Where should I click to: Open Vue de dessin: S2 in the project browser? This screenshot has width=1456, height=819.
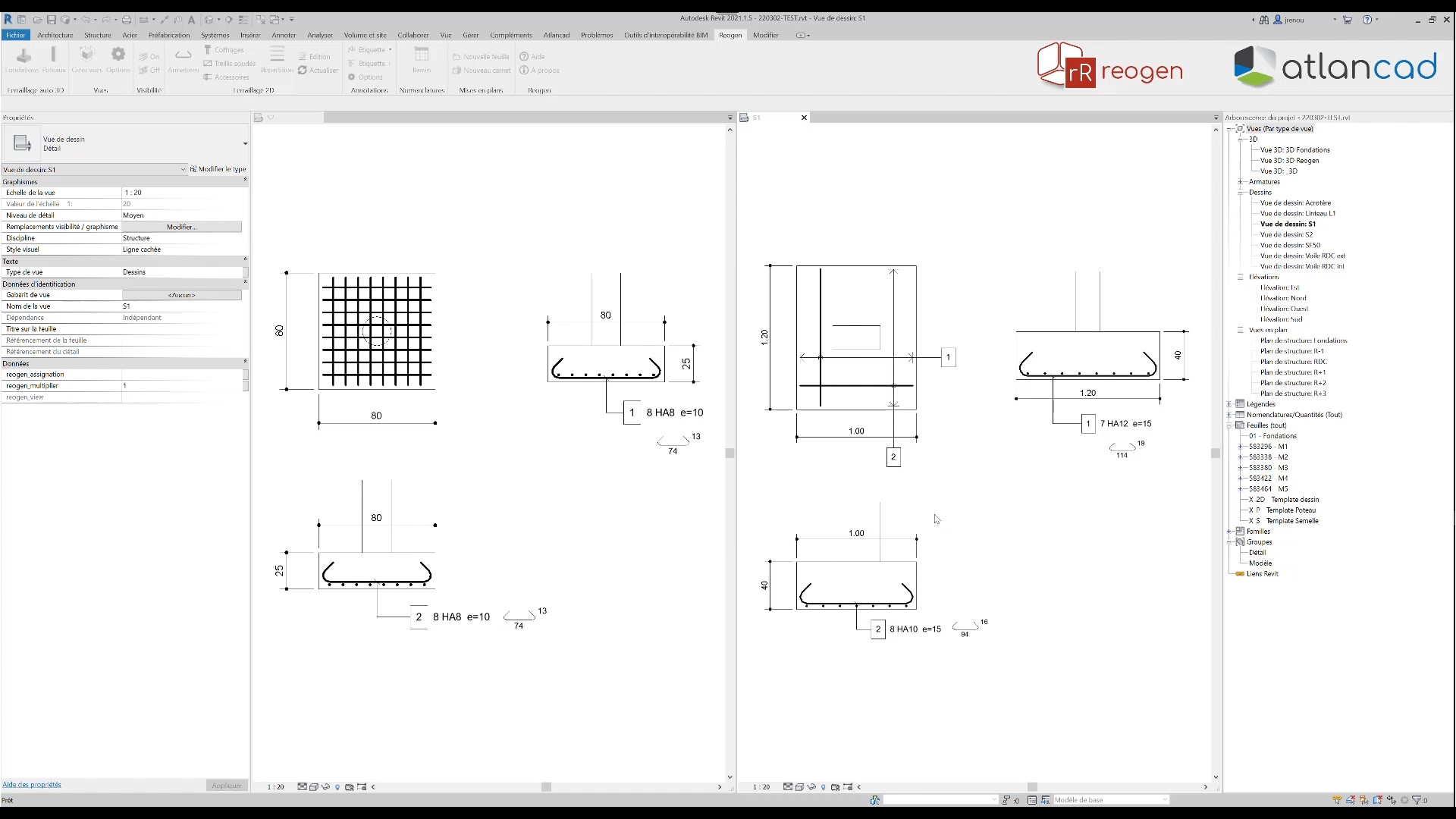pos(1286,234)
